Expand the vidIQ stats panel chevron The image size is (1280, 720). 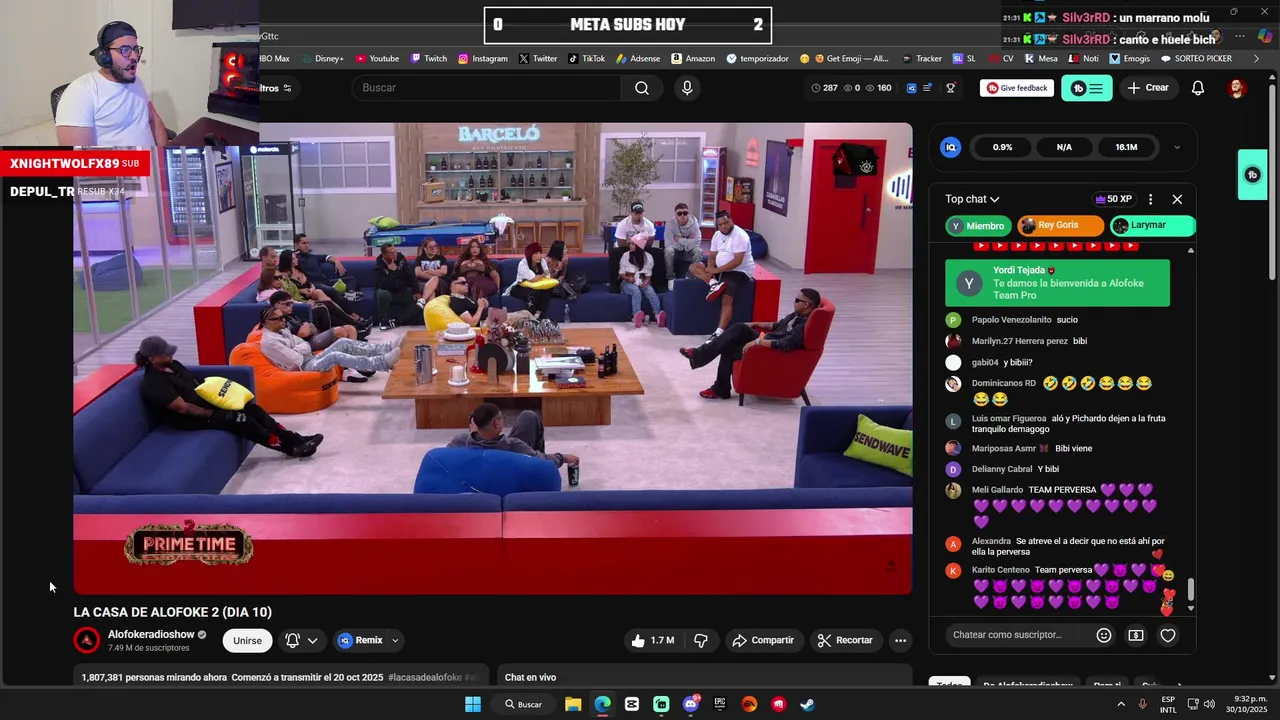(x=1177, y=147)
